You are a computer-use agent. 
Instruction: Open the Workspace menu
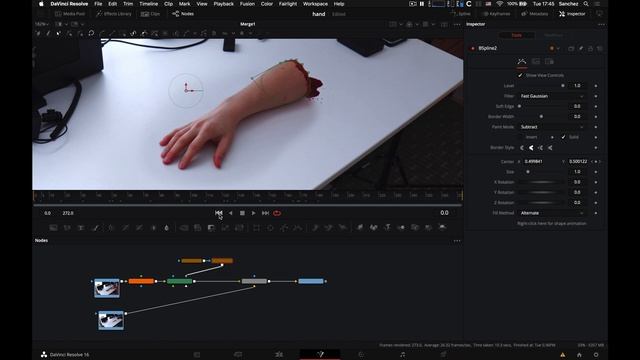click(315, 4)
